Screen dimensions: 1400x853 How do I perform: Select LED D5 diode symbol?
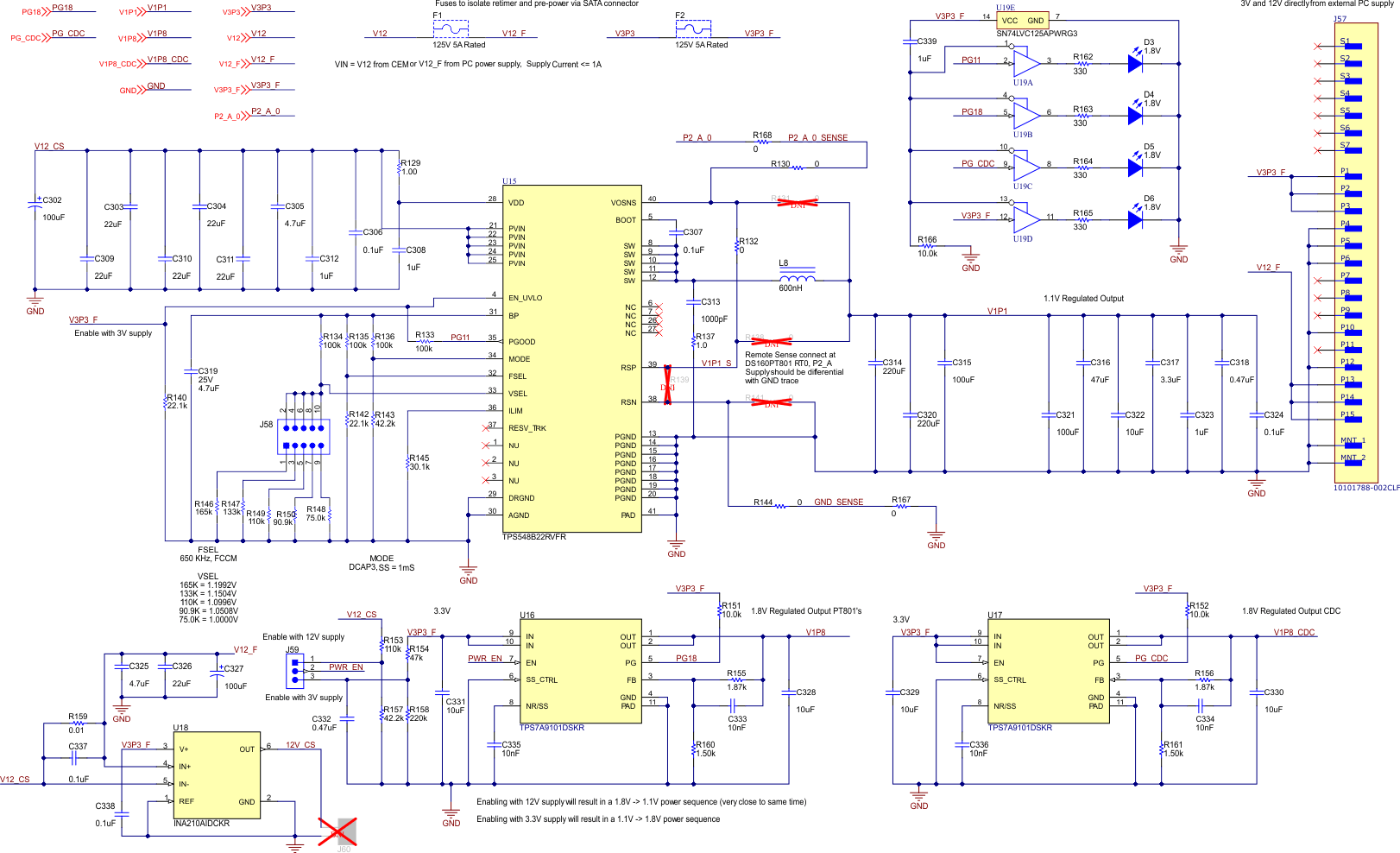[x=1136, y=167]
